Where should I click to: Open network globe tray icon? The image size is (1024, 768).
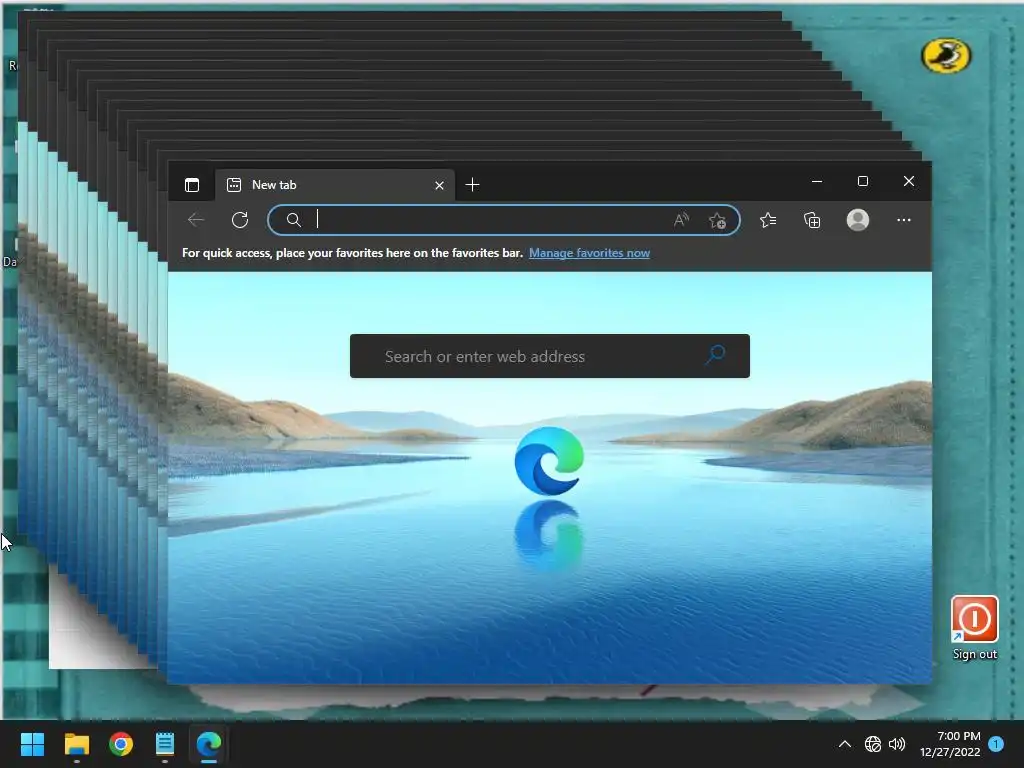click(872, 744)
